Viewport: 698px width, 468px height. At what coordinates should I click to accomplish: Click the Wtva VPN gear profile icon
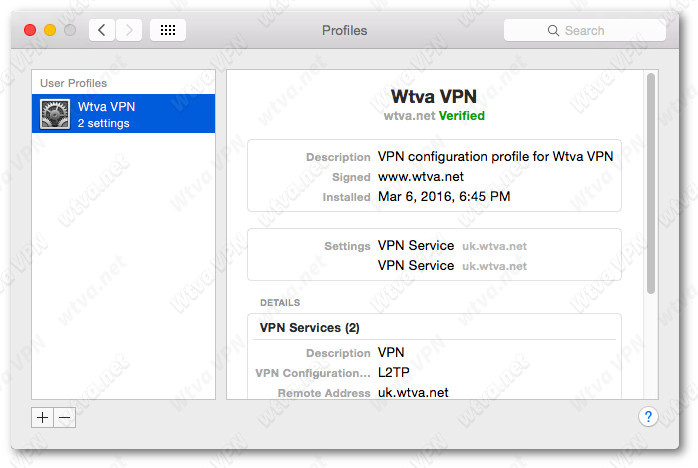[x=55, y=114]
